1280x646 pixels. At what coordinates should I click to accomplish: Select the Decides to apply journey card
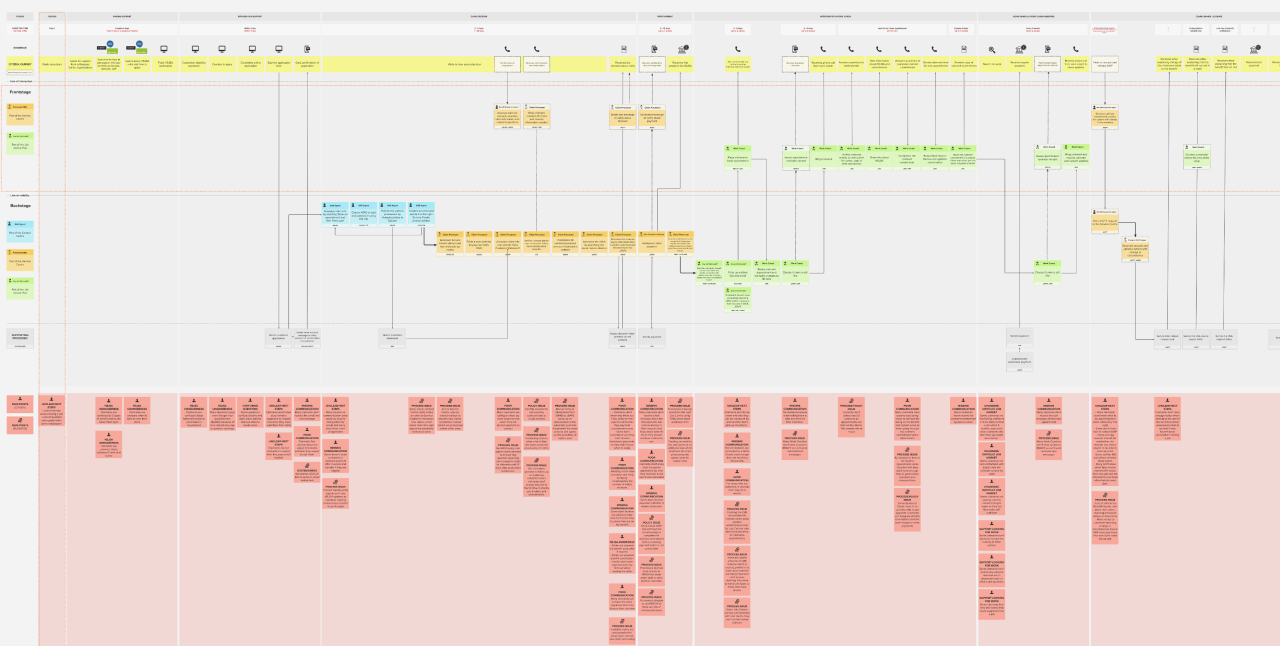pyautogui.click(x=222, y=64)
